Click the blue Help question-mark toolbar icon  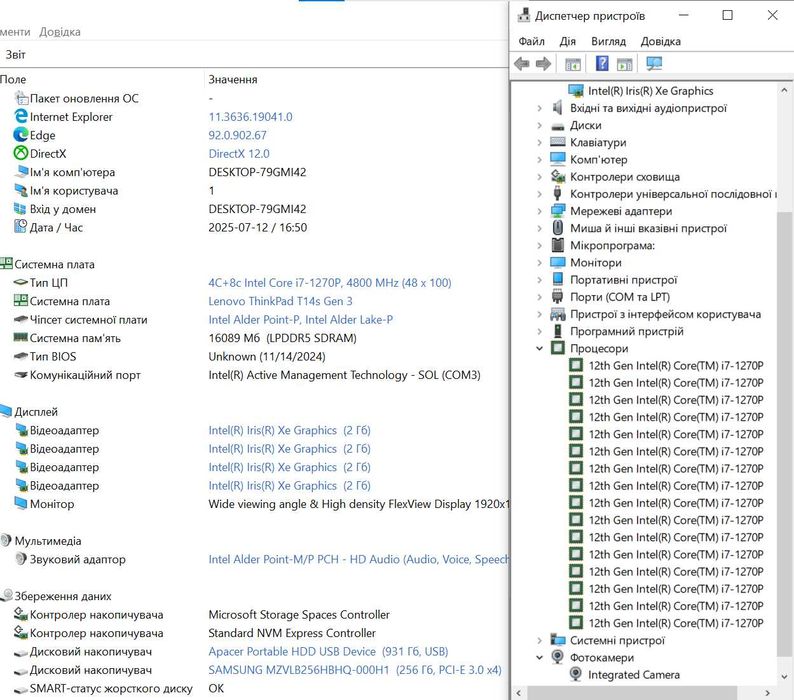[602, 63]
